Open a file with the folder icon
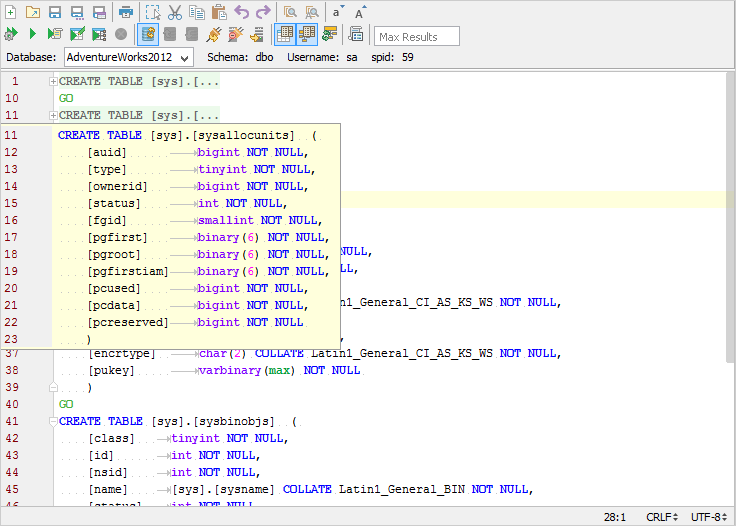The image size is (736, 526). coord(33,12)
